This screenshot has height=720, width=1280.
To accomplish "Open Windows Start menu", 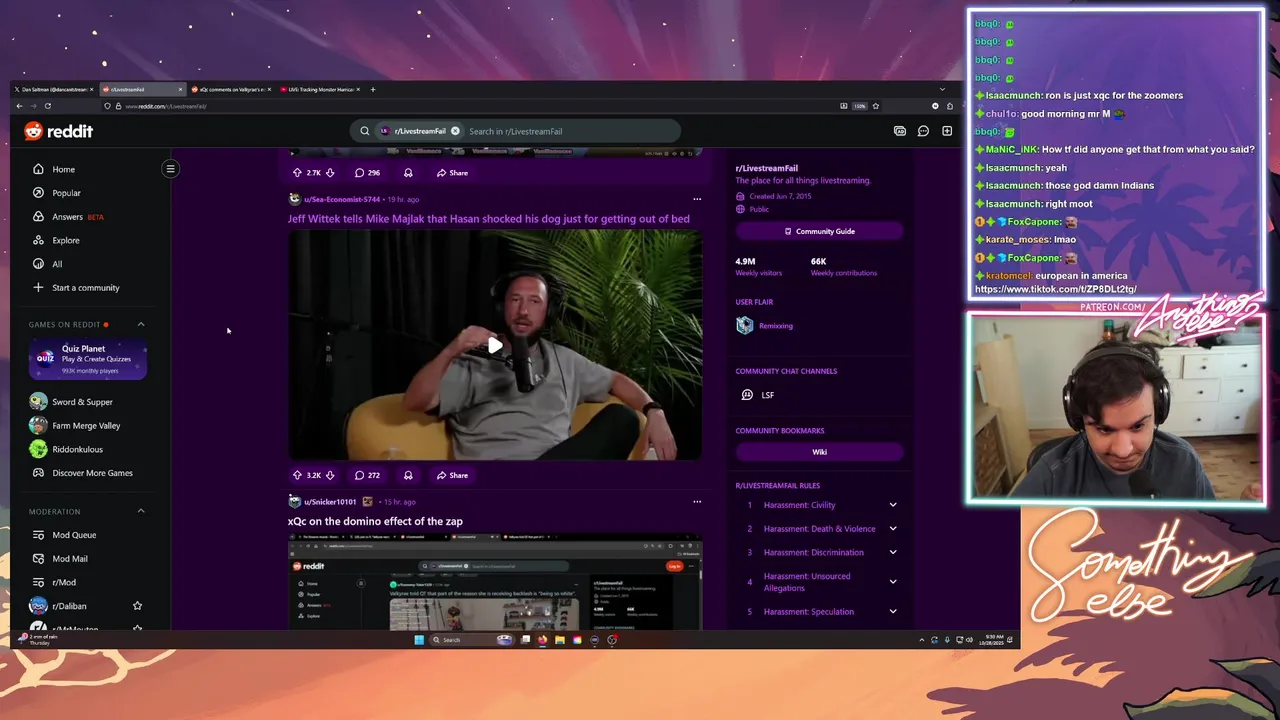I will point(419,640).
